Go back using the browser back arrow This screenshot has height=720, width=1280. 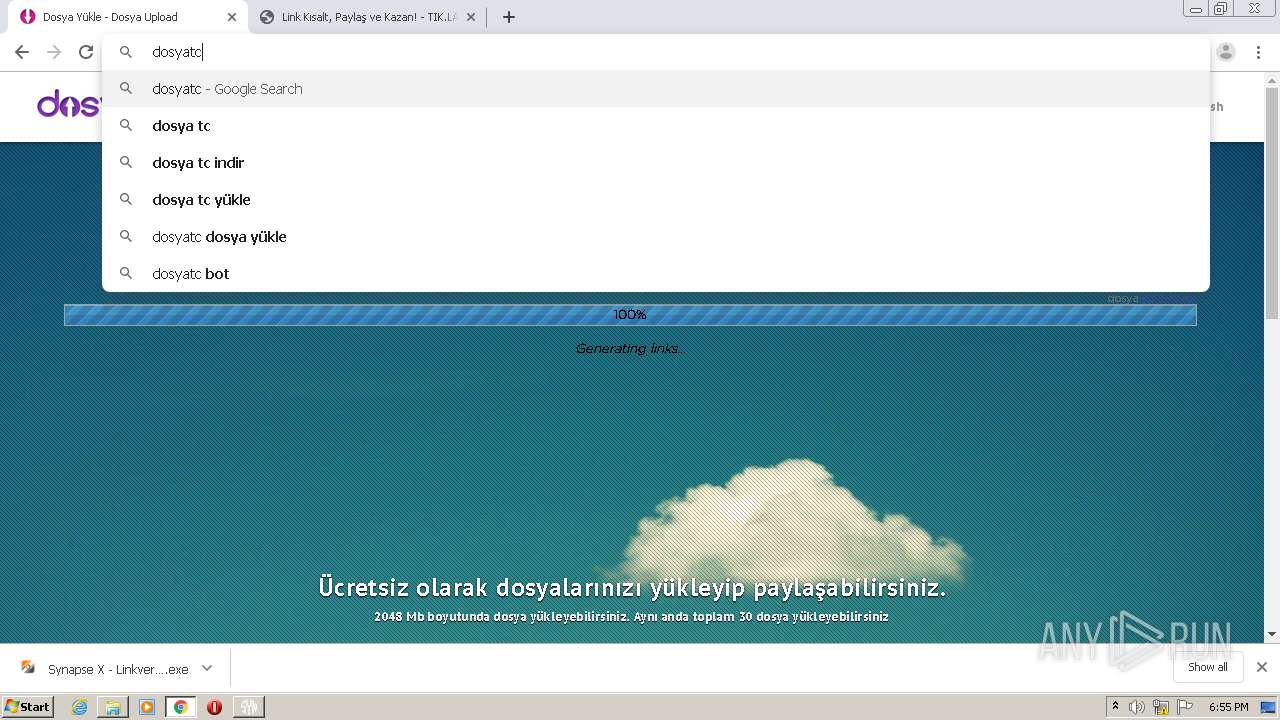(22, 52)
